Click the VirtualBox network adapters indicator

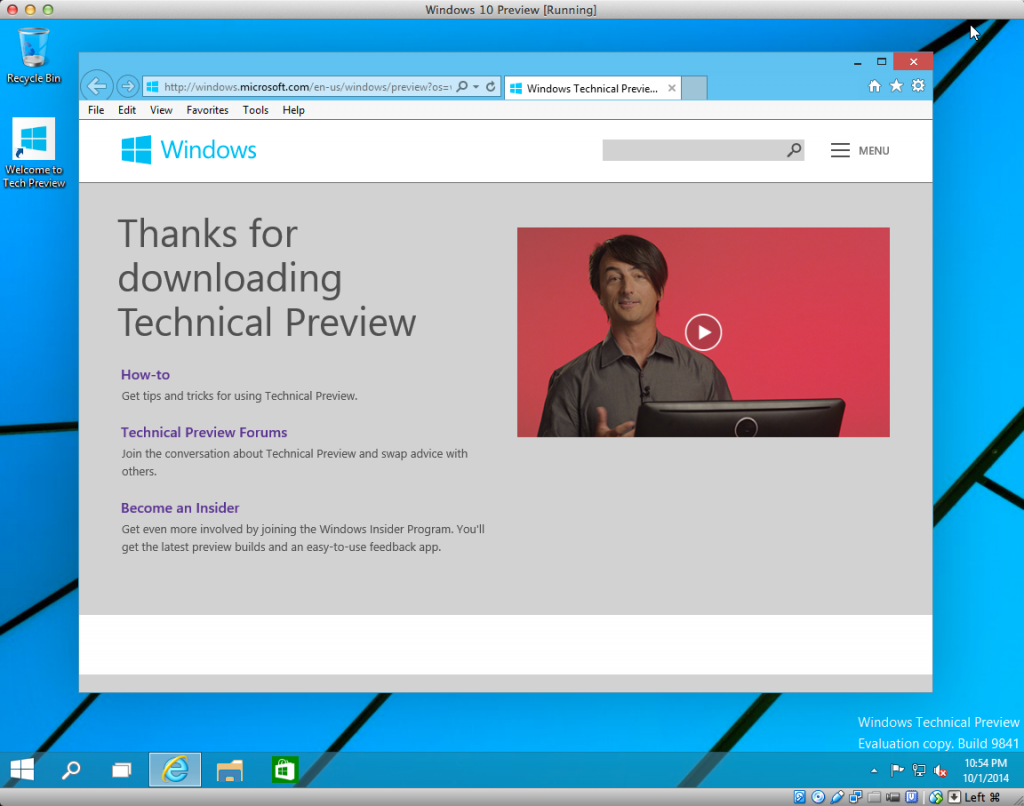coord(856,797)
